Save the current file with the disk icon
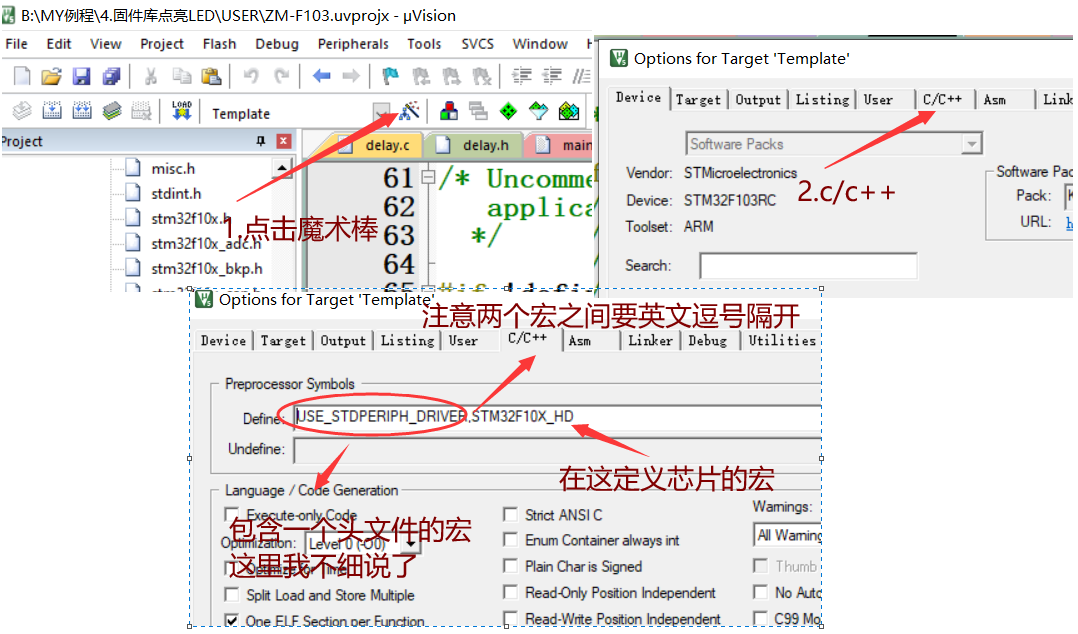 [x=82, y=76]
